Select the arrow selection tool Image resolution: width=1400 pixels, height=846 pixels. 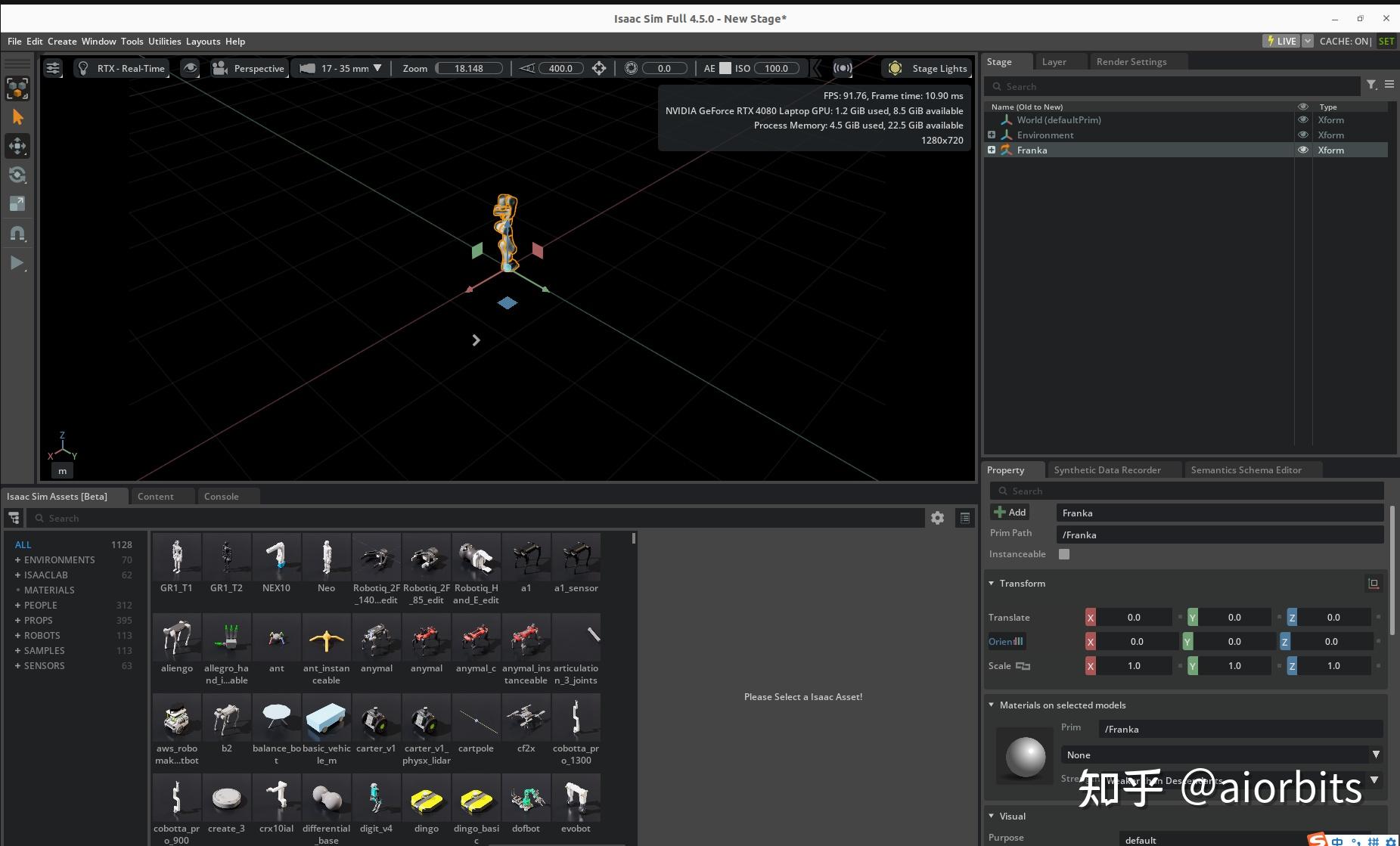tap(17, 116)
